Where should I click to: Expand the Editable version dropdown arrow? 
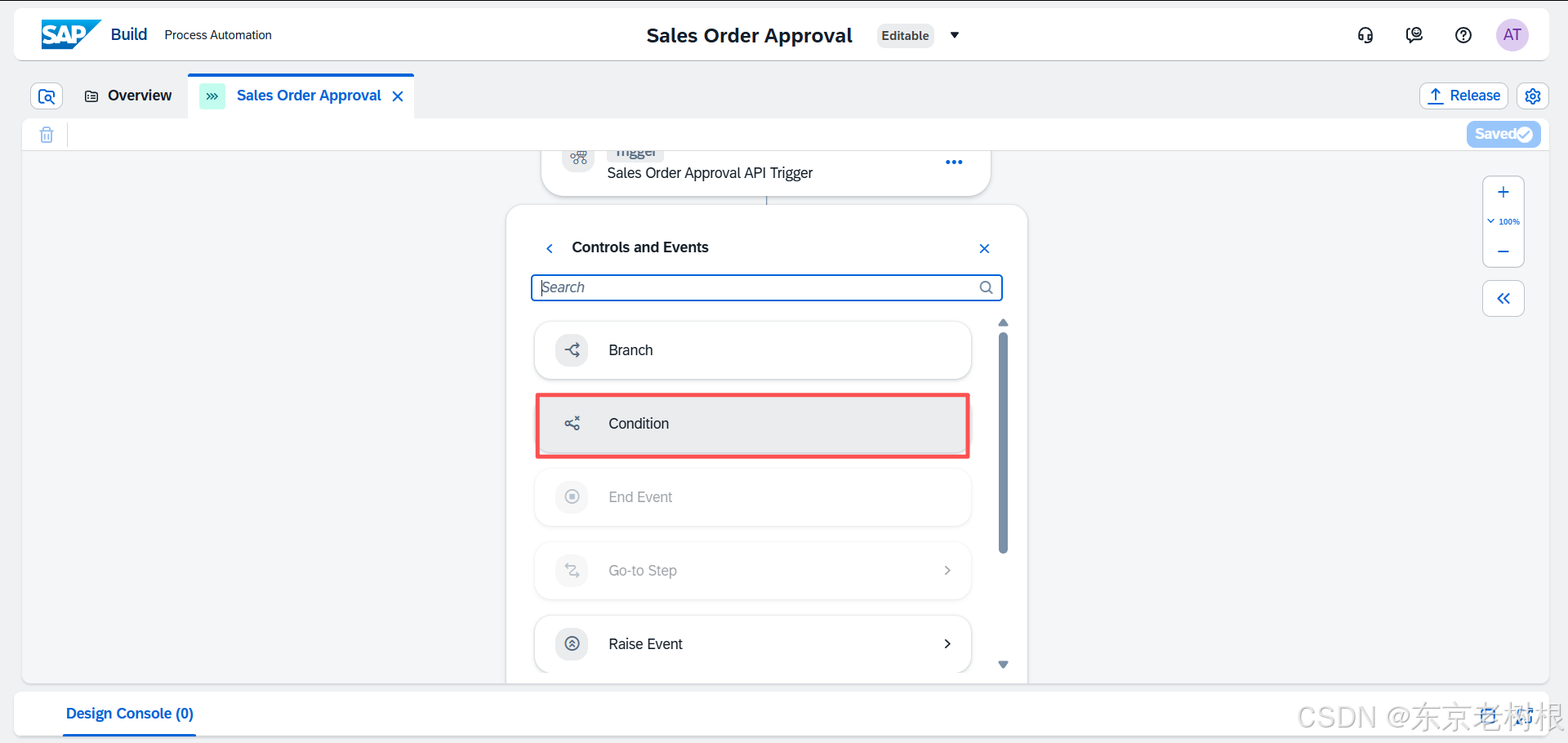955,35
